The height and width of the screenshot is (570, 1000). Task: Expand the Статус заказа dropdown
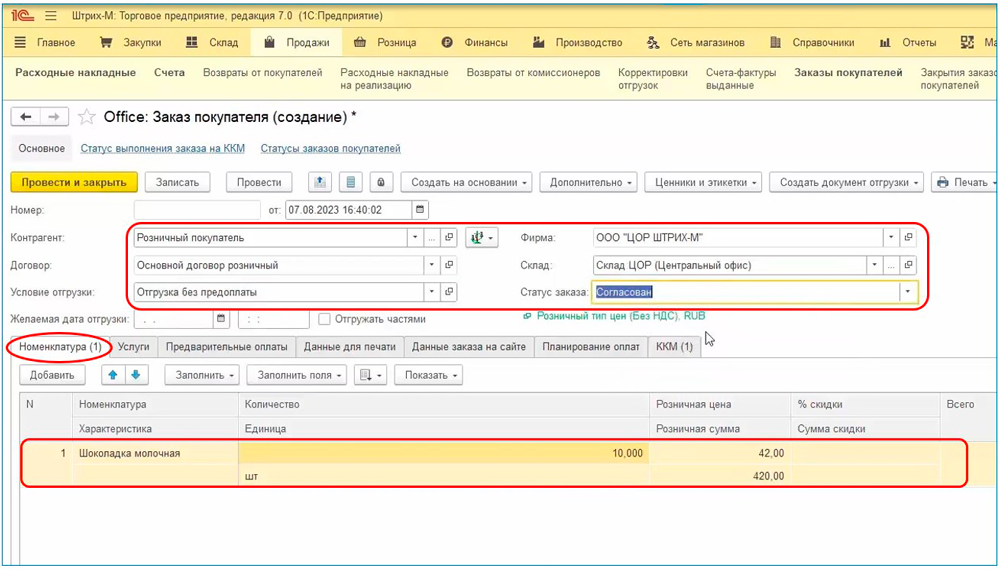908,292
